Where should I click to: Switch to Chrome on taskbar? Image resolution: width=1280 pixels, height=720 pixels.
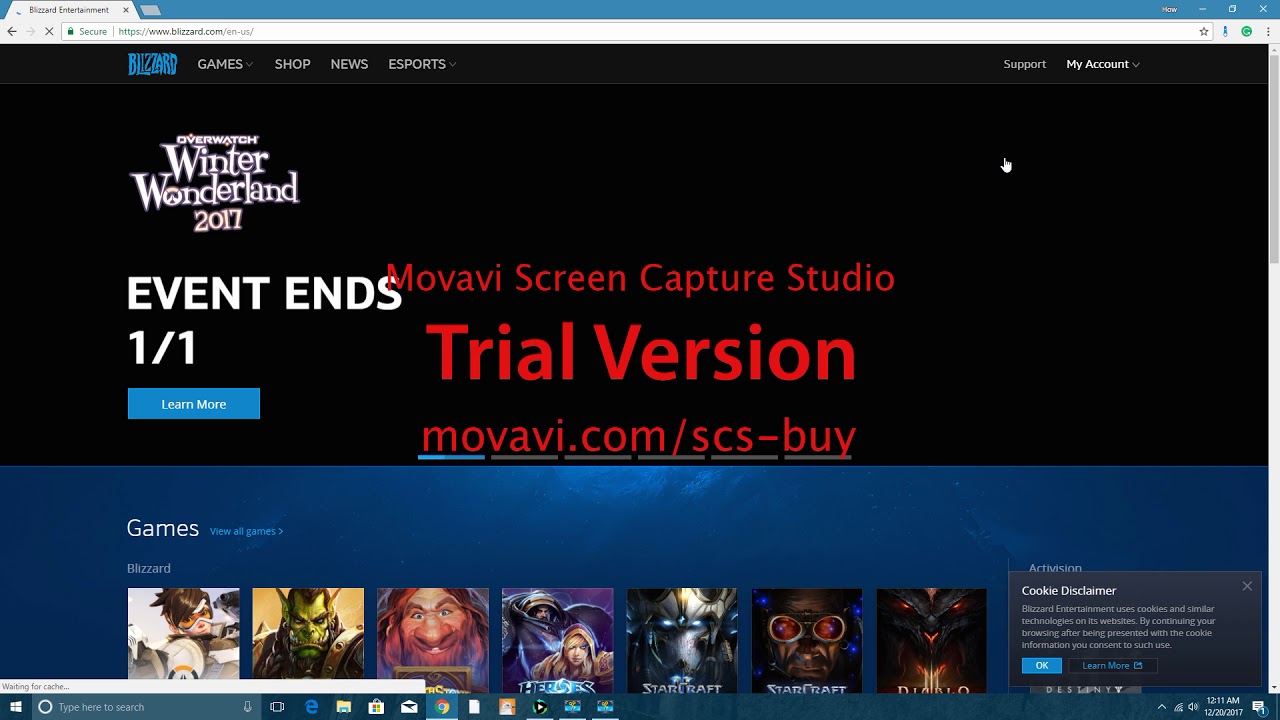[x=442, y=707]
